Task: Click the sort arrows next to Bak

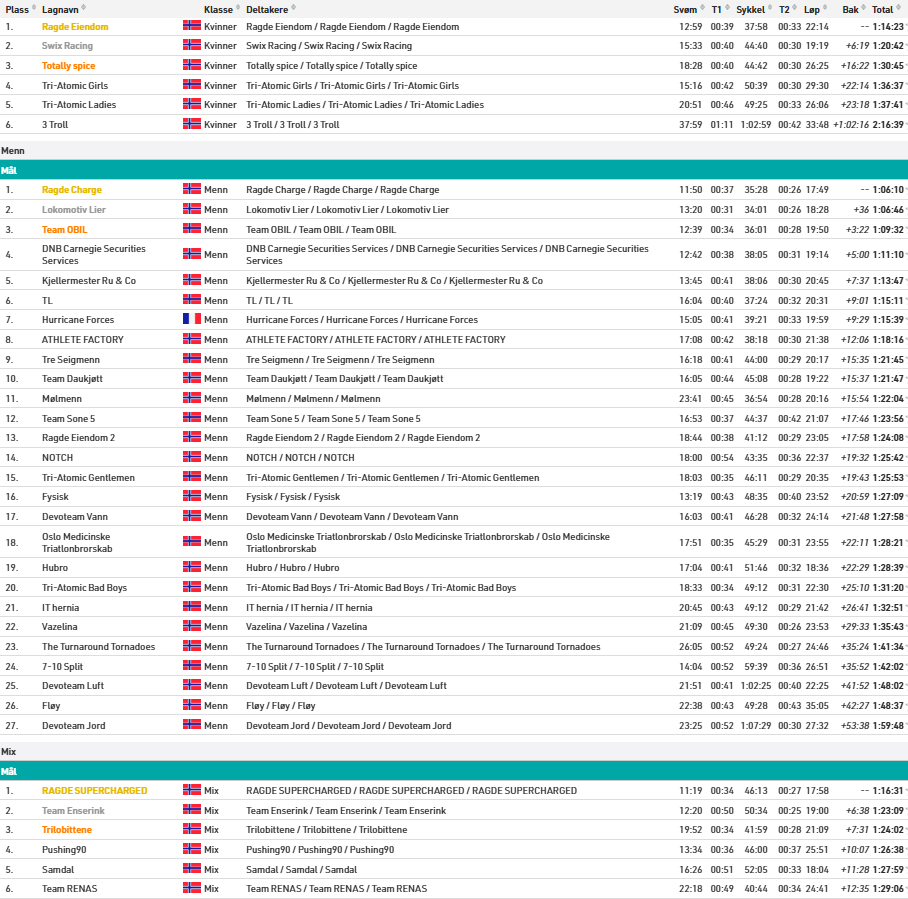Action: tap(864, 9)
